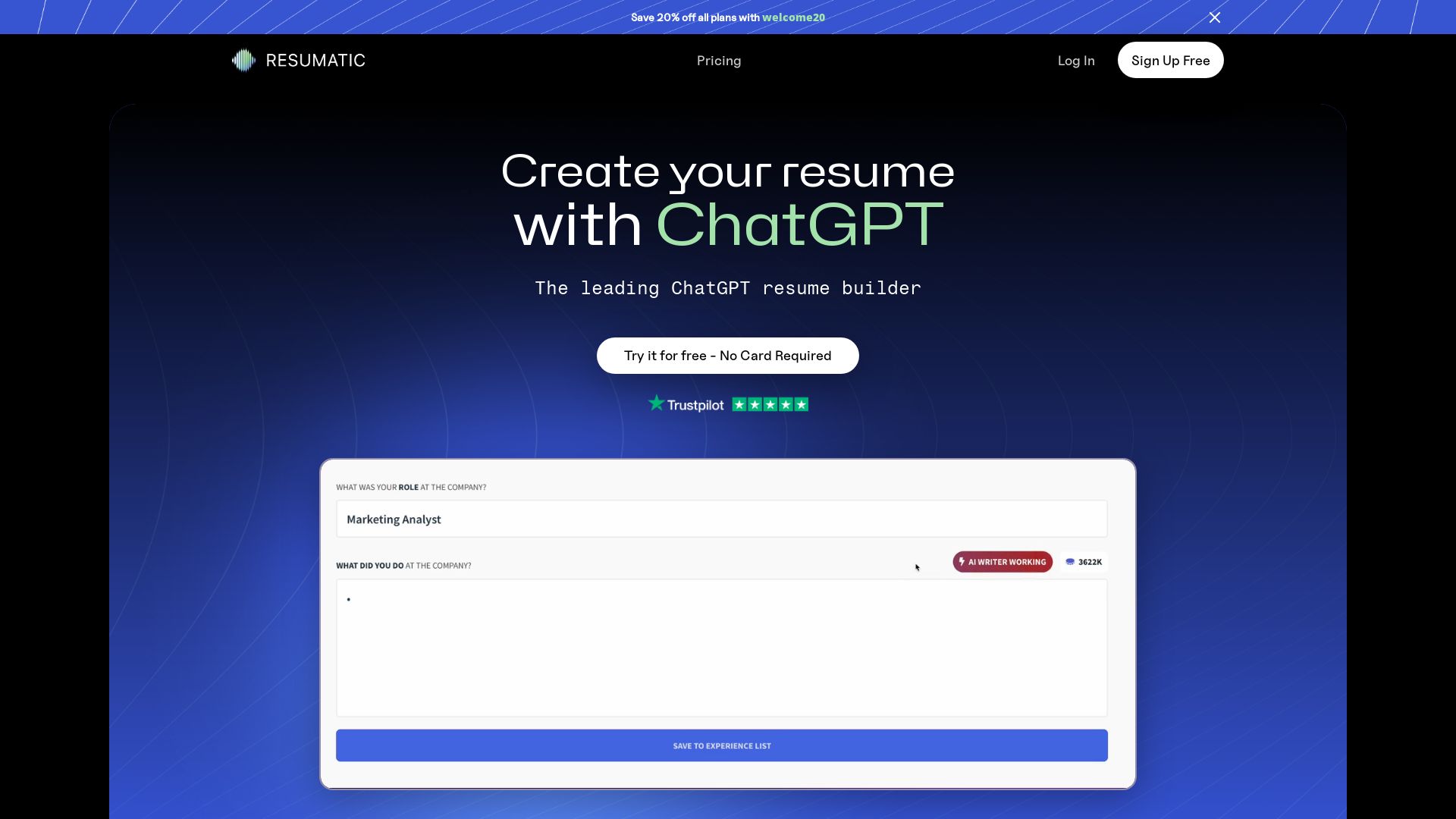
Task: Open the Trustpilot reviews widget
Action: click(x=727, y=403)
